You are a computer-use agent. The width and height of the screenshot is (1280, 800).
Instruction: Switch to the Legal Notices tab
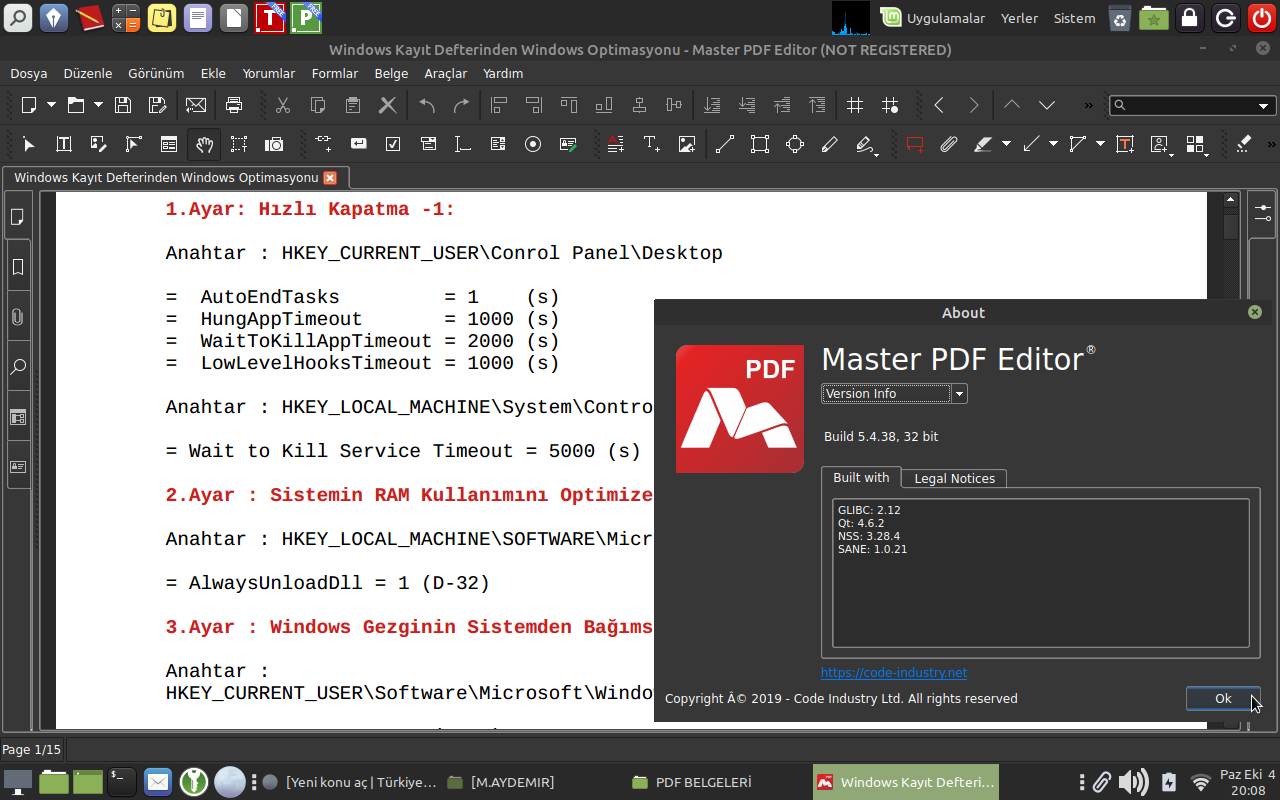pyautogui.click(x=955, y=478)
